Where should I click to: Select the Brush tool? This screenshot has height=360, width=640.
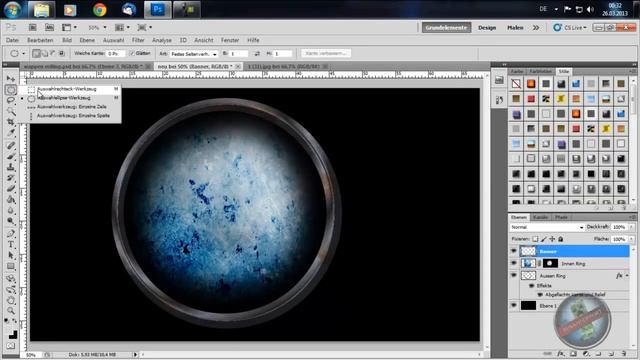point(11,156)
